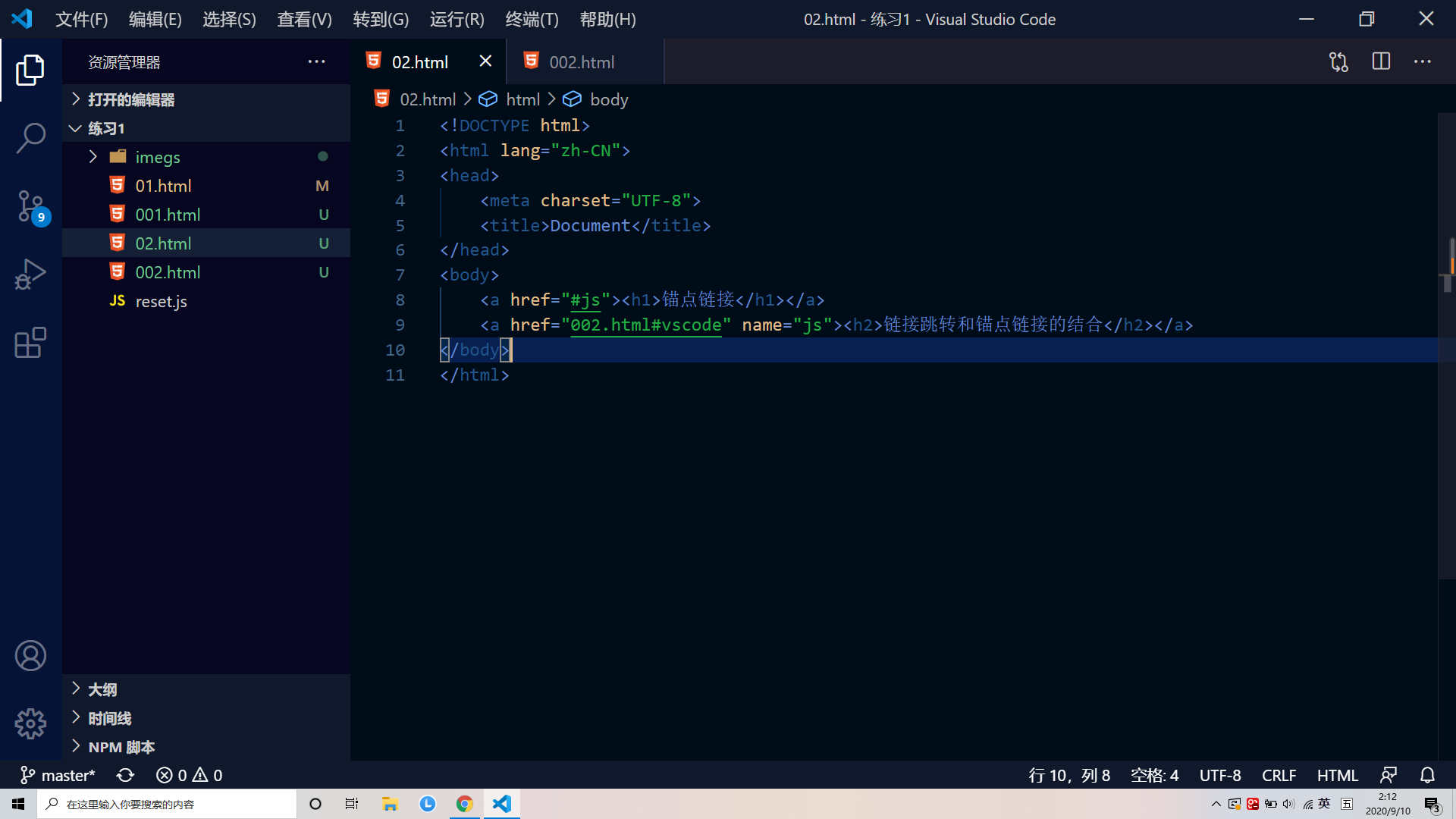
Task: Open the 帮助(H) menu
Action: 607,19
